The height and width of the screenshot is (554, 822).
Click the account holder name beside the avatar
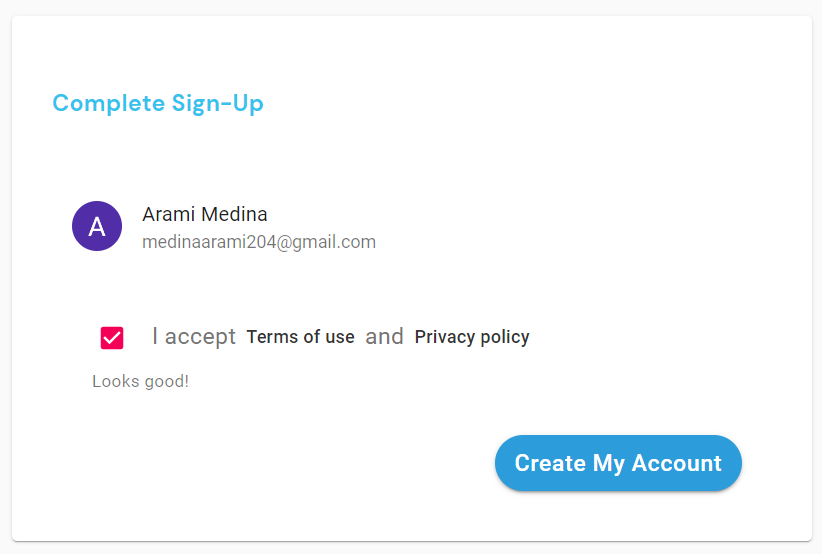[205, 214]
